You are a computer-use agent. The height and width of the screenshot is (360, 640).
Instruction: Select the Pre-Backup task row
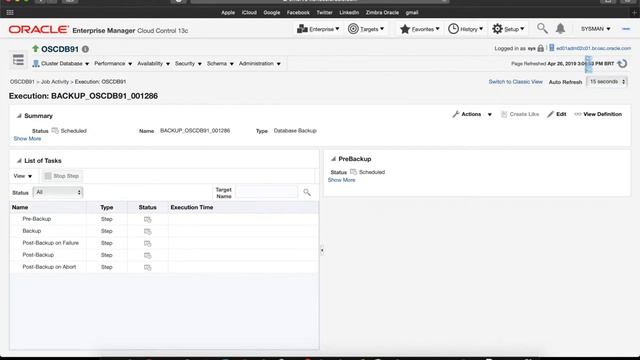tap(164, 219)
